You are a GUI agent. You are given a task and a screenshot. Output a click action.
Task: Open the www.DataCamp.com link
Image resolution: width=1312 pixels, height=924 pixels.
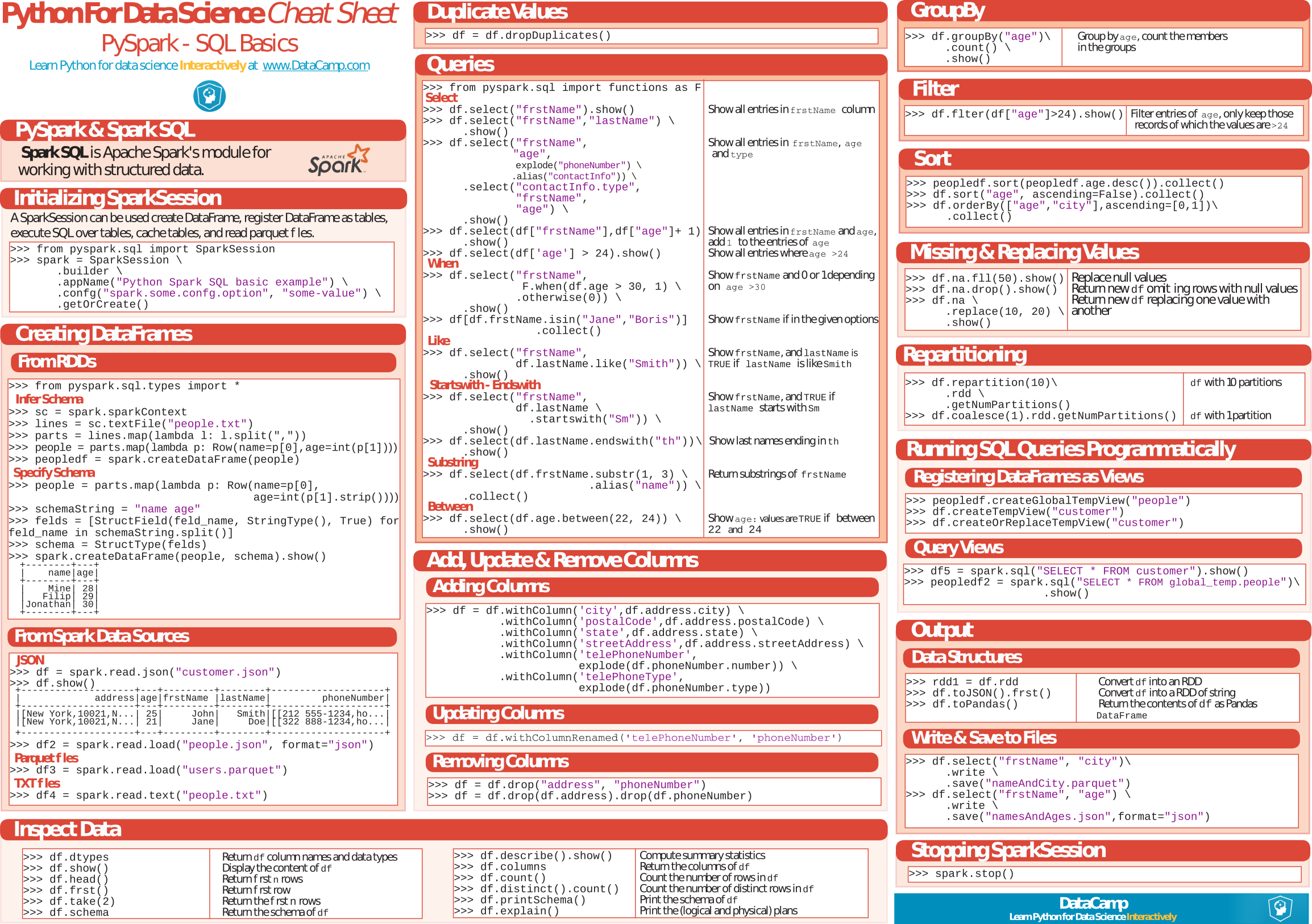(316, 65)
